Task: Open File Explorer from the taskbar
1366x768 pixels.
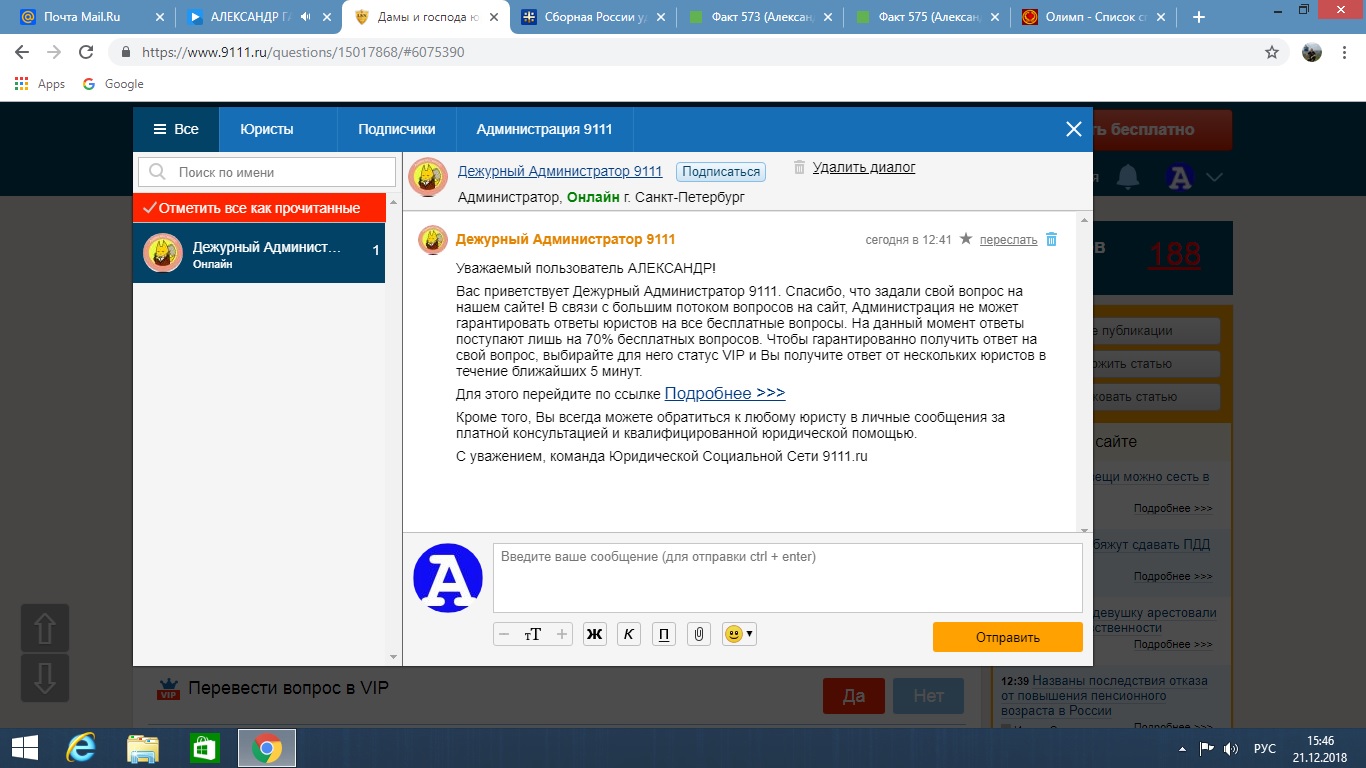Action: (142, 748)
